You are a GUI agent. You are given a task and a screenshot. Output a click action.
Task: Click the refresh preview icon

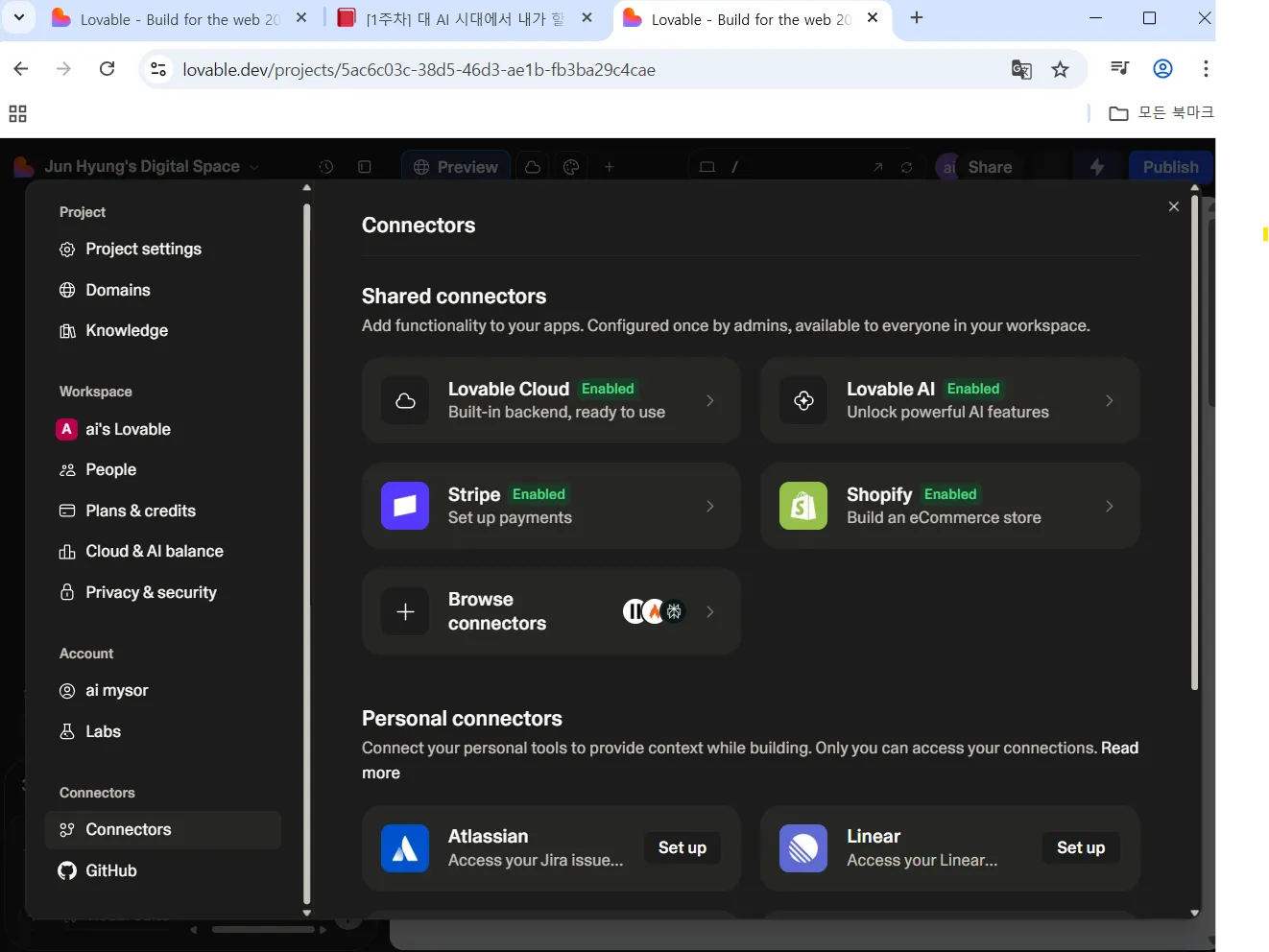click(x=906, y=167)
